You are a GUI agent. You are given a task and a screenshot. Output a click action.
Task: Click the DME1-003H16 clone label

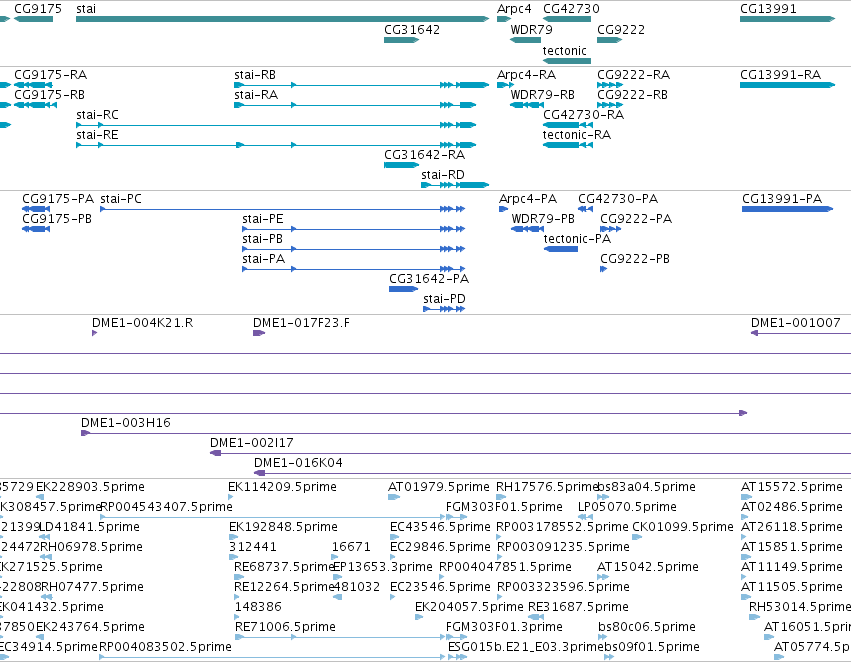click(126, 423)
